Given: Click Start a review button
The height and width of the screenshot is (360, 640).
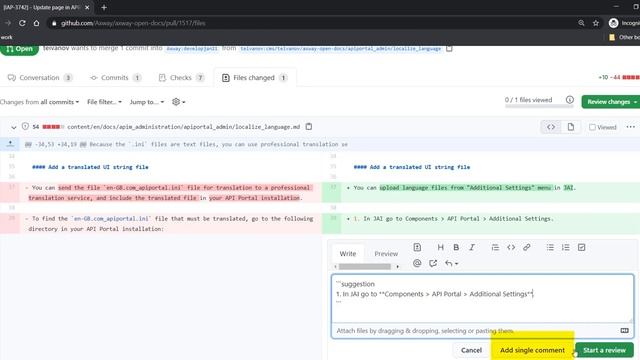Looking at the screenshot, I should click(604, 350).
